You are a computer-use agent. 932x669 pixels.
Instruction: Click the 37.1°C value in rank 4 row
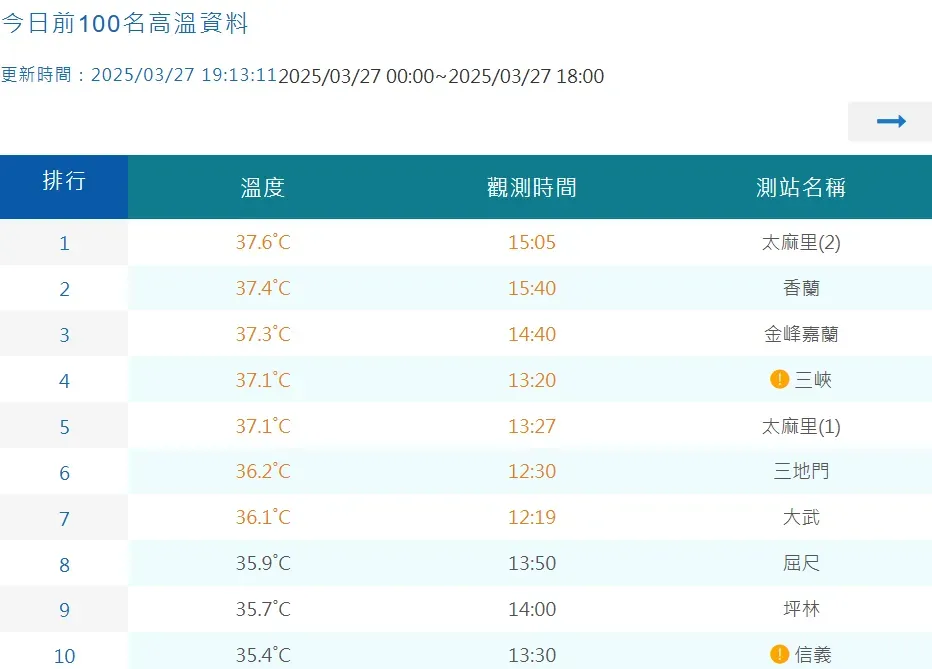(263, 380)
